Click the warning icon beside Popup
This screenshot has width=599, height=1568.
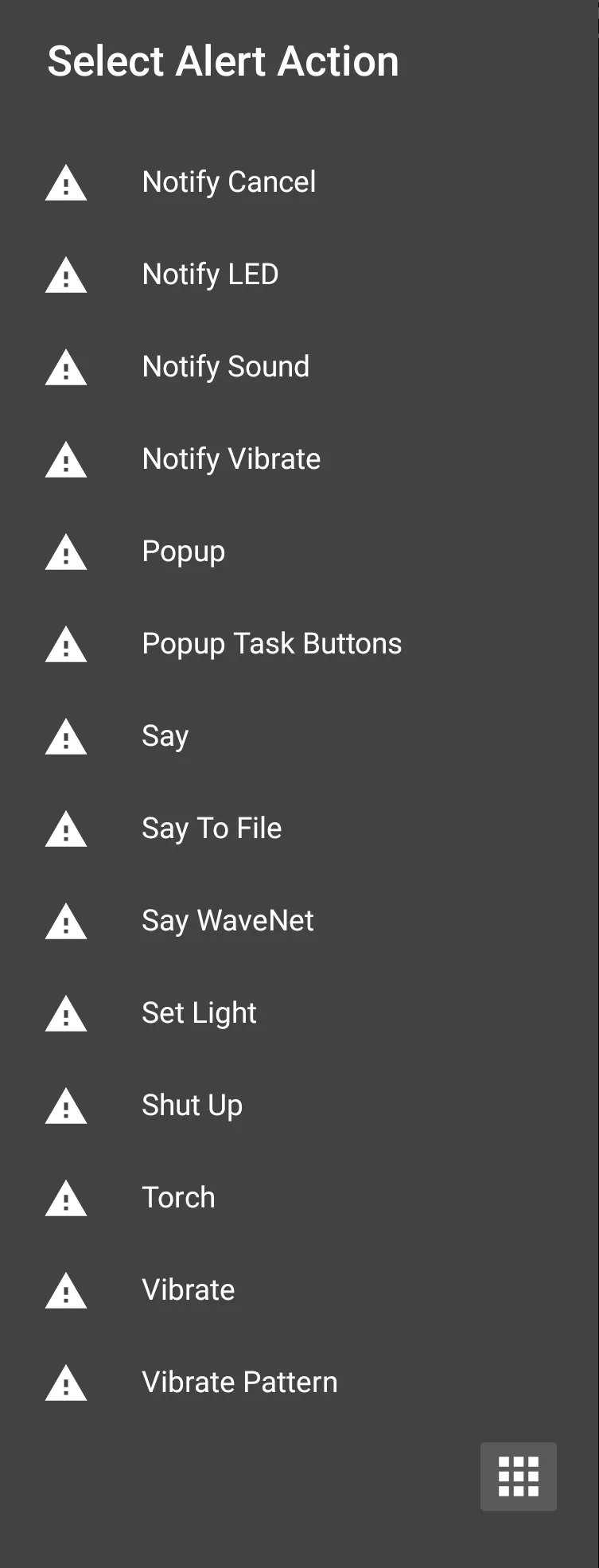(66, 552)
